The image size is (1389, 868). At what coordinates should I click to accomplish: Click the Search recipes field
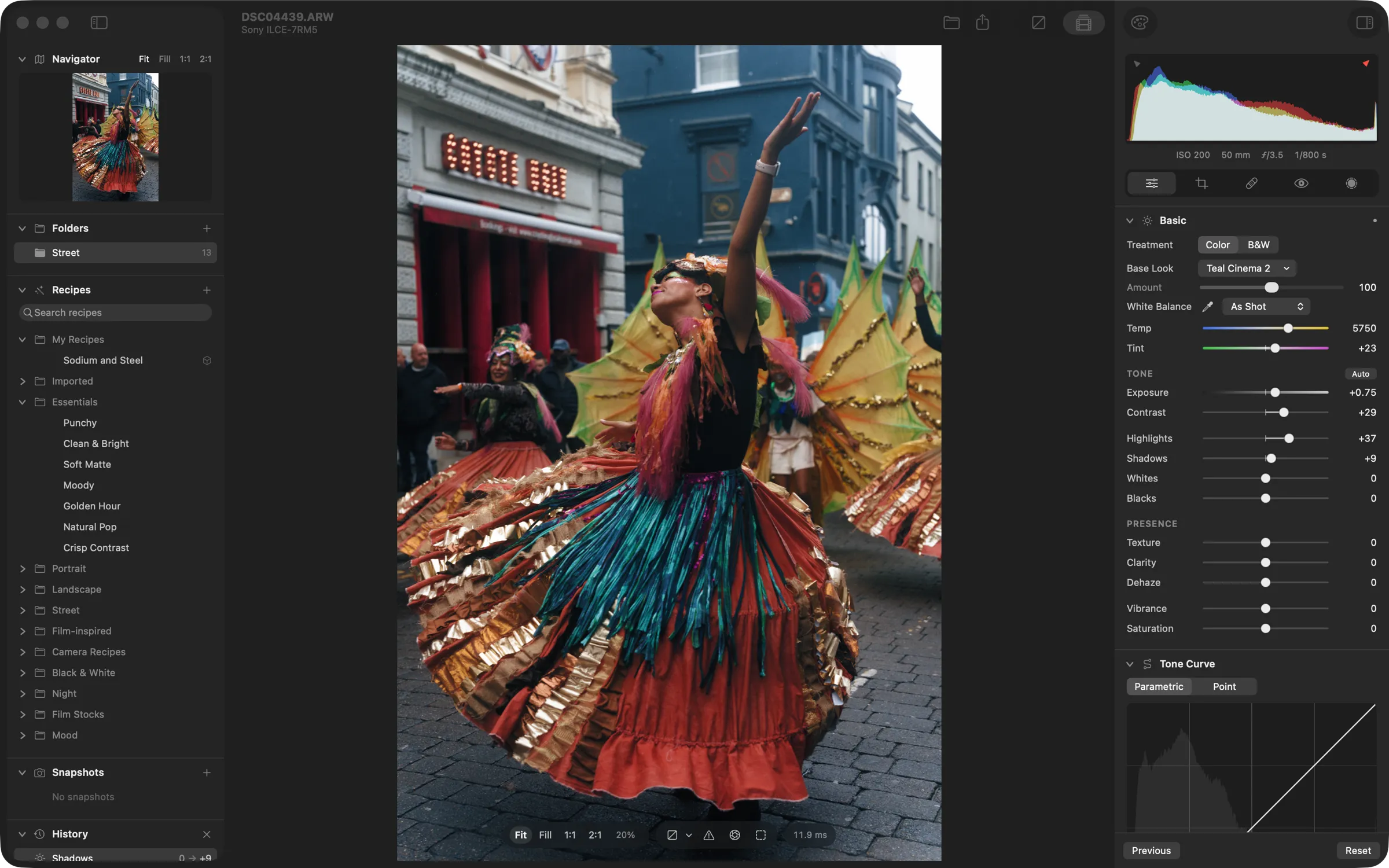[115, 312]
